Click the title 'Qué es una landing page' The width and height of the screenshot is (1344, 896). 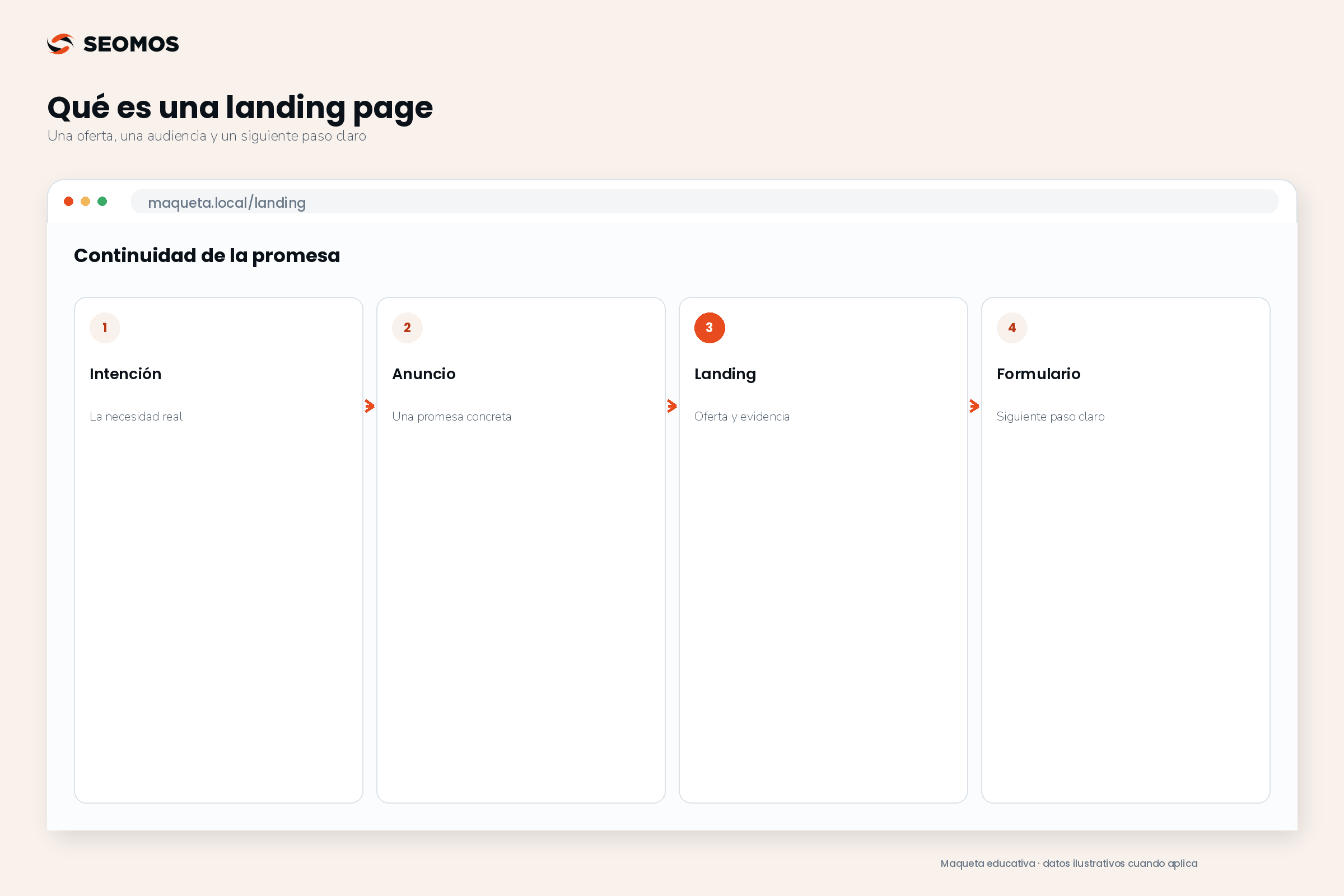tap(240, 108)
